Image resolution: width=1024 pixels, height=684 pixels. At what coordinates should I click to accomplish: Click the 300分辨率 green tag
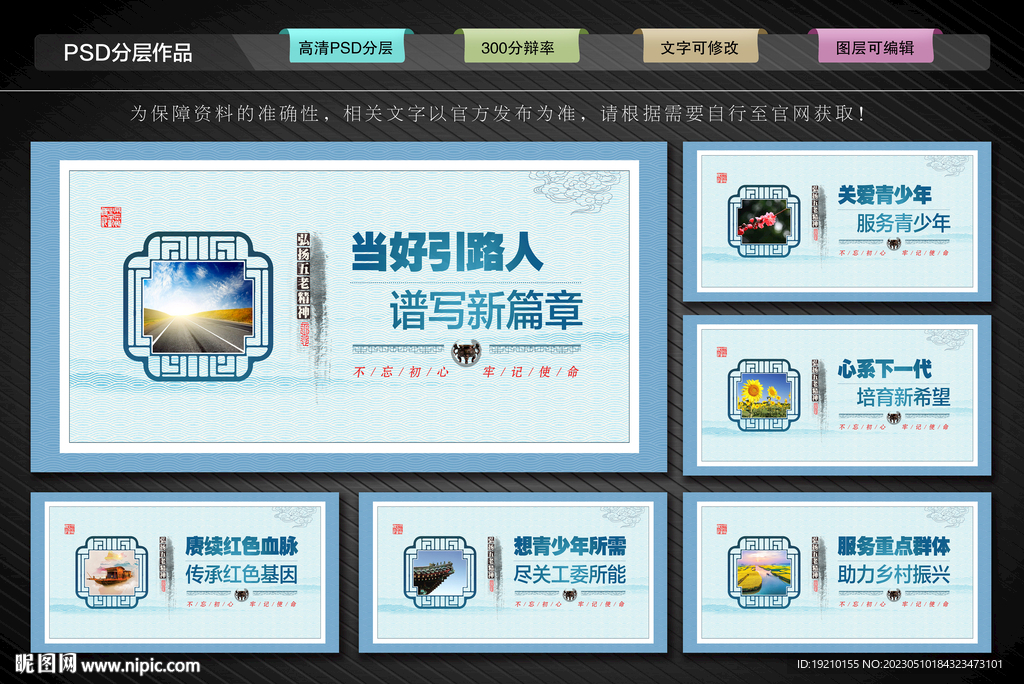(x=520, y=48)
